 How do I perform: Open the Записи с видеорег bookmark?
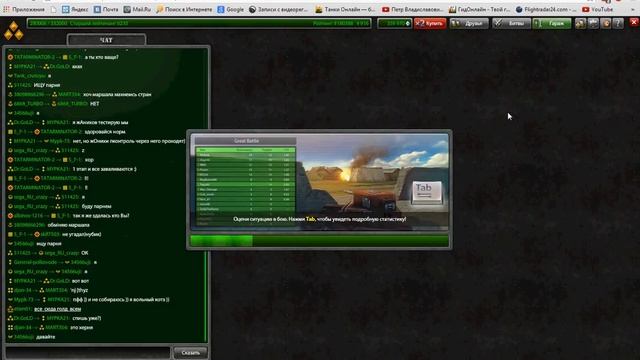(278, 9)
